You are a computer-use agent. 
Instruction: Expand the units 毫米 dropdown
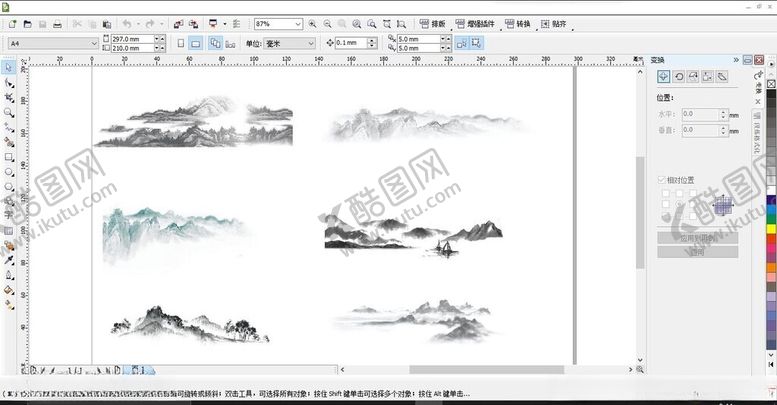pyautogui.click(x=311, y=43)
